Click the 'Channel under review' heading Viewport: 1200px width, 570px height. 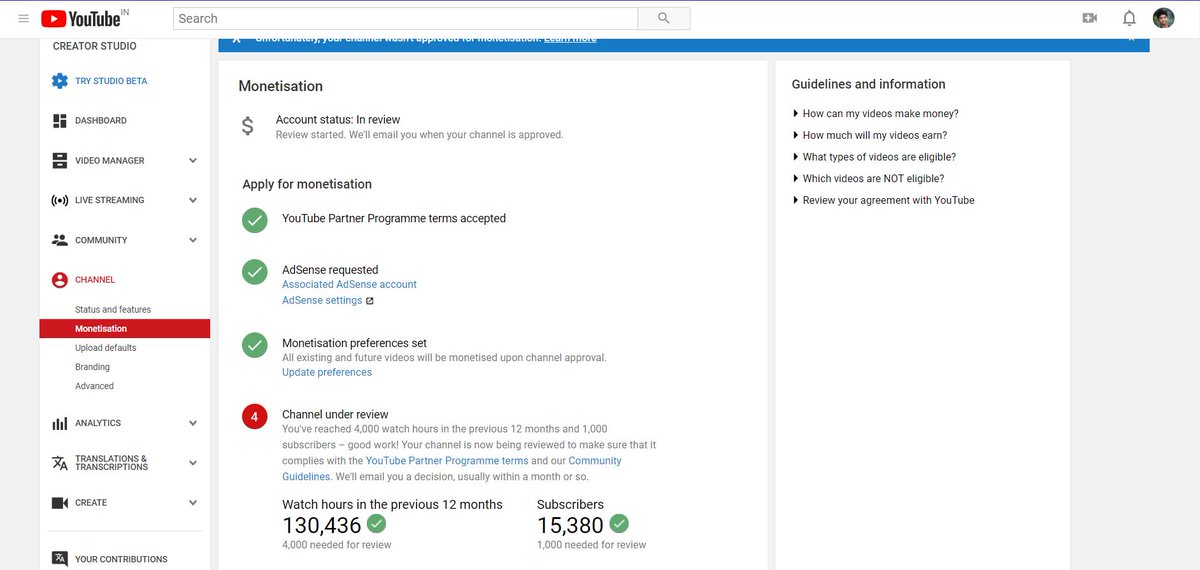[x=335, y=415]
